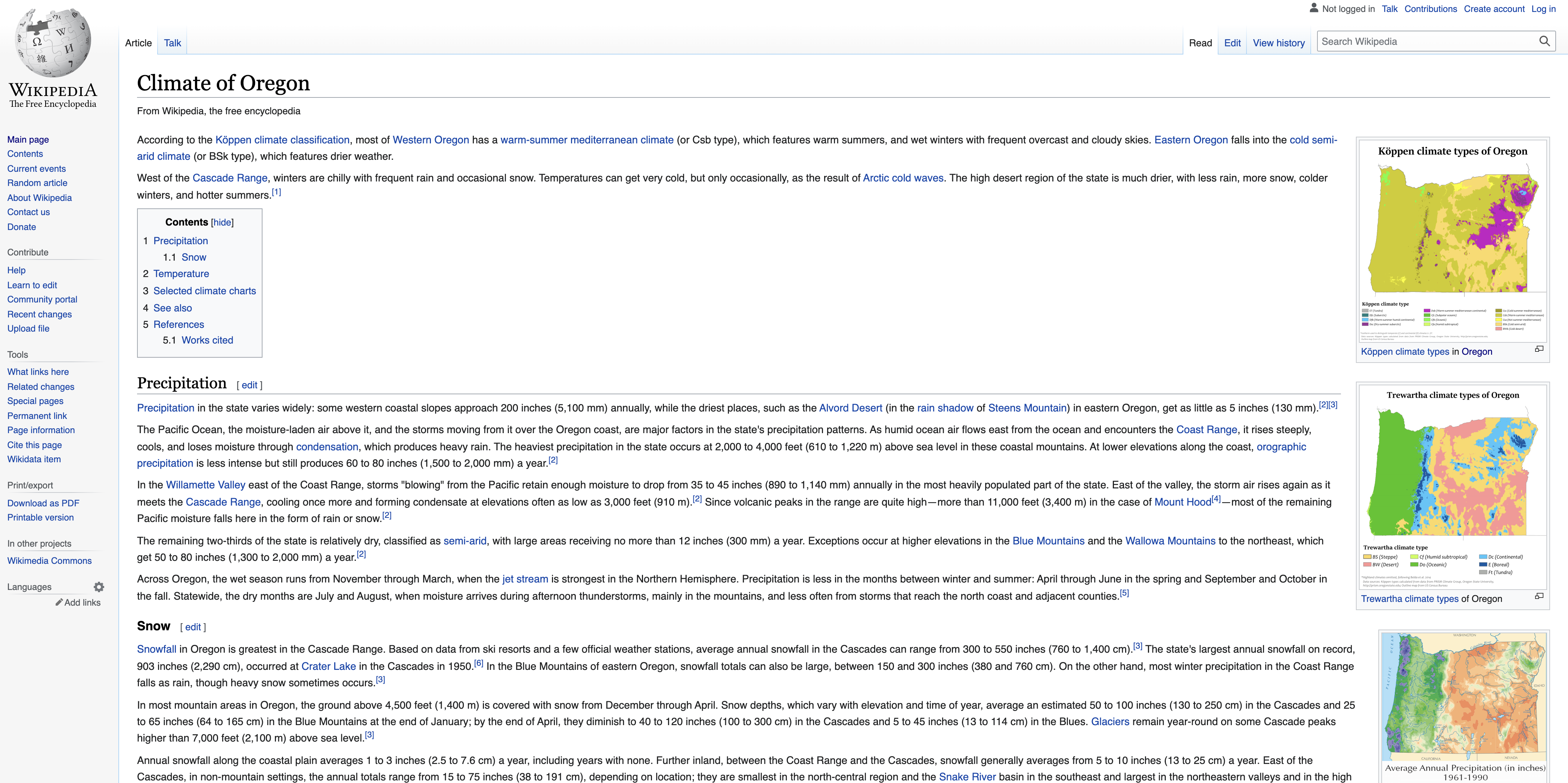Open the language settings gear icon
The width and height of the screenshot is (1568, 783).
coord(99,587)
